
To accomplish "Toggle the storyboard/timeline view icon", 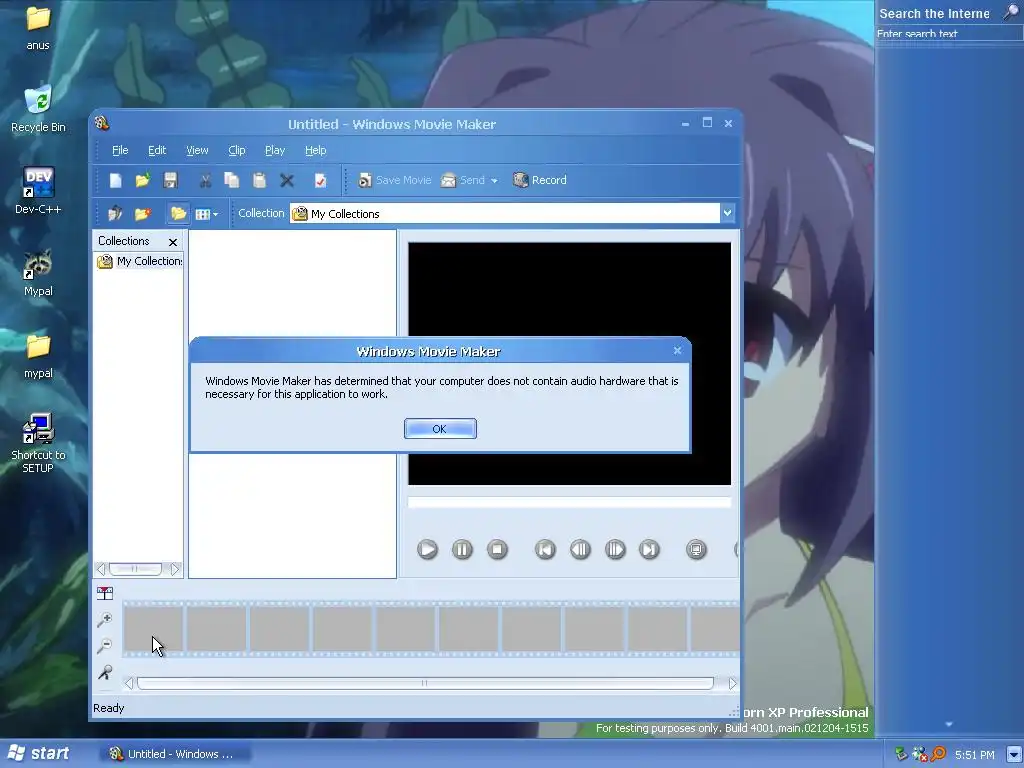I will coord(104,593).
